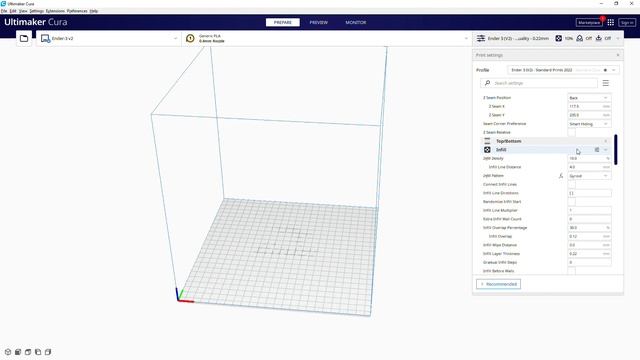The height and width of the screenshot is (360, 640).
Task: Click the Infill Line Distance value field
Action: (x=589, y=167)
